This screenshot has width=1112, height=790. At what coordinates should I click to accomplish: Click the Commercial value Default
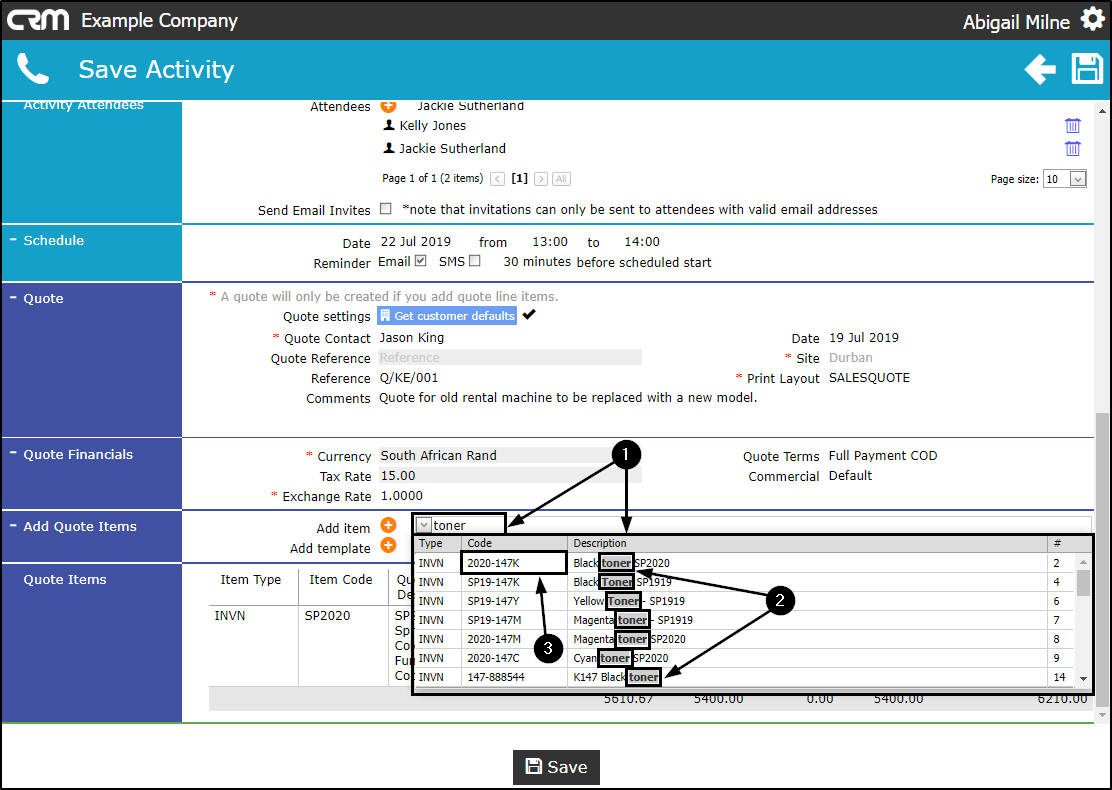tap(850, 475)
